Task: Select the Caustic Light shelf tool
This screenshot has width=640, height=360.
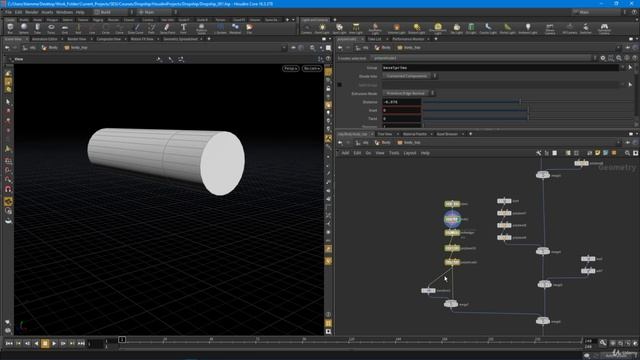Action: point(488,29)
